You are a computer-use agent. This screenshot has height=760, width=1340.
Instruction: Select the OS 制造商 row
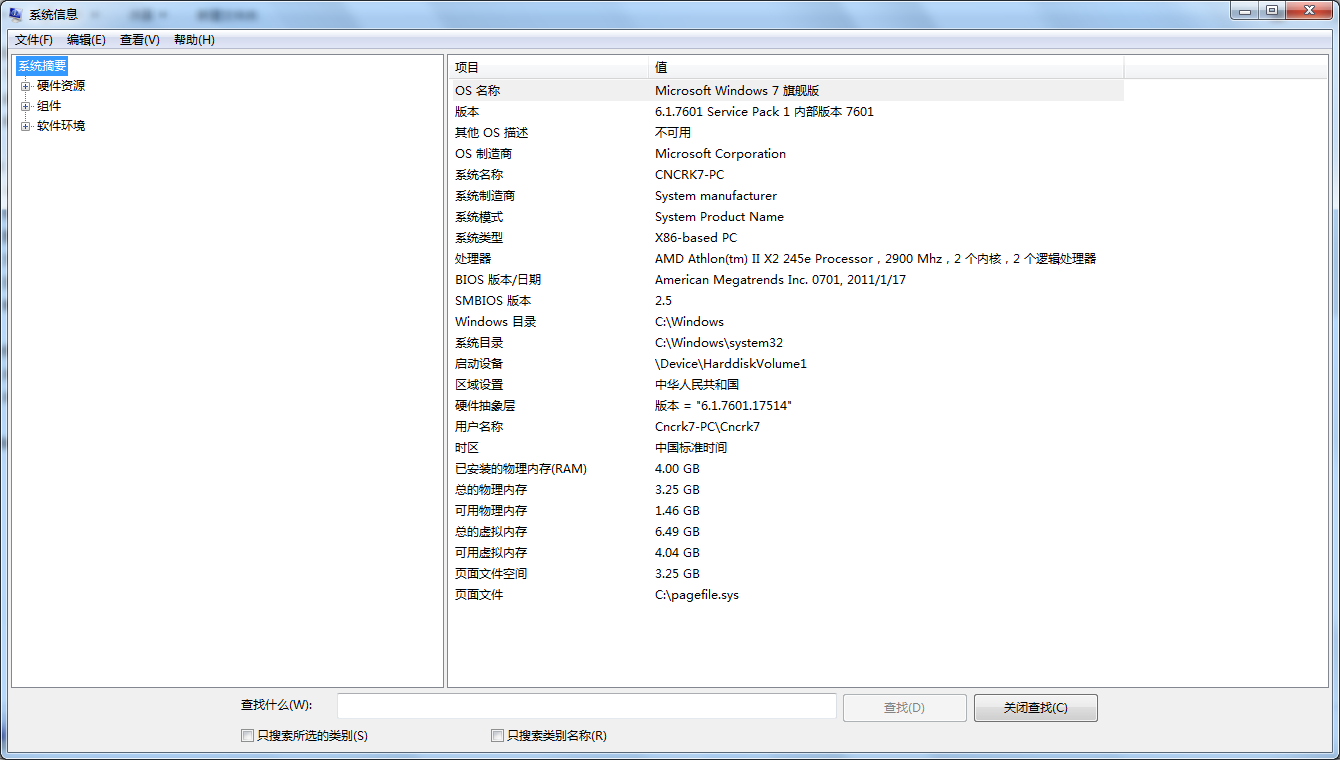tap(786, 154)
